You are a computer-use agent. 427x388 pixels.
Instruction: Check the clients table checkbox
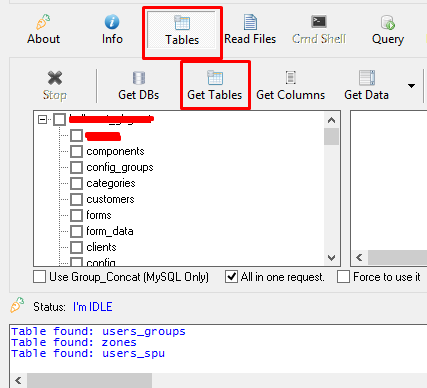tap(76, 247)
